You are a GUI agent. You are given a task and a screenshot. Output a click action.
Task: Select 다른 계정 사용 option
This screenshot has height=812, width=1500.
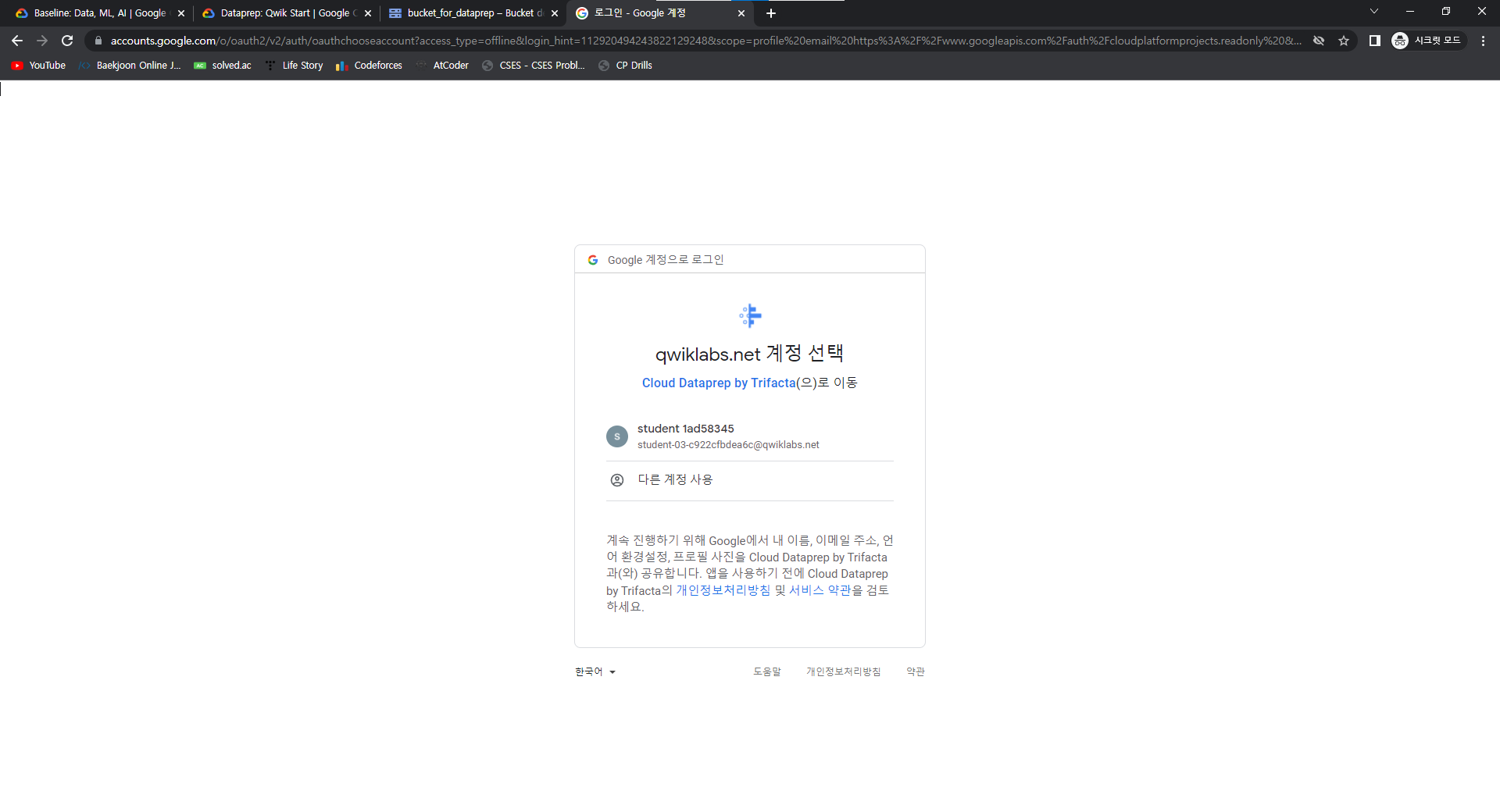[x=750, y=480]
